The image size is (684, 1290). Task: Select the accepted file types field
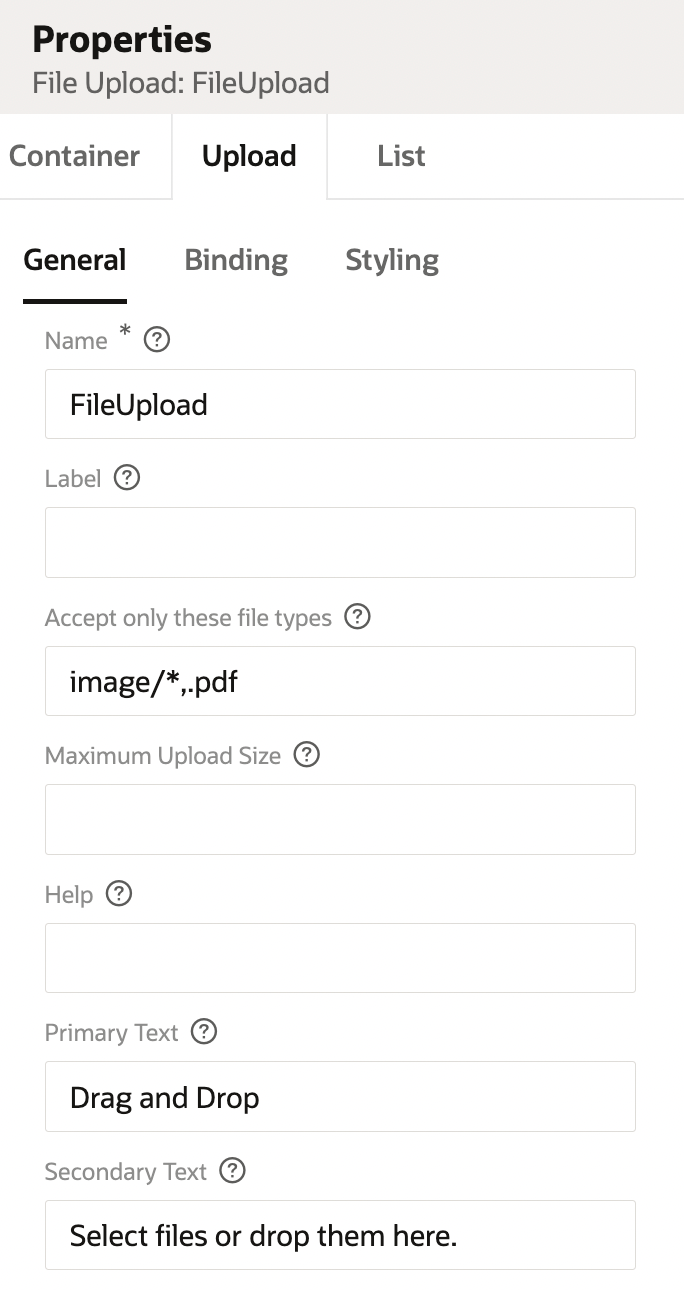pos(340,681)
